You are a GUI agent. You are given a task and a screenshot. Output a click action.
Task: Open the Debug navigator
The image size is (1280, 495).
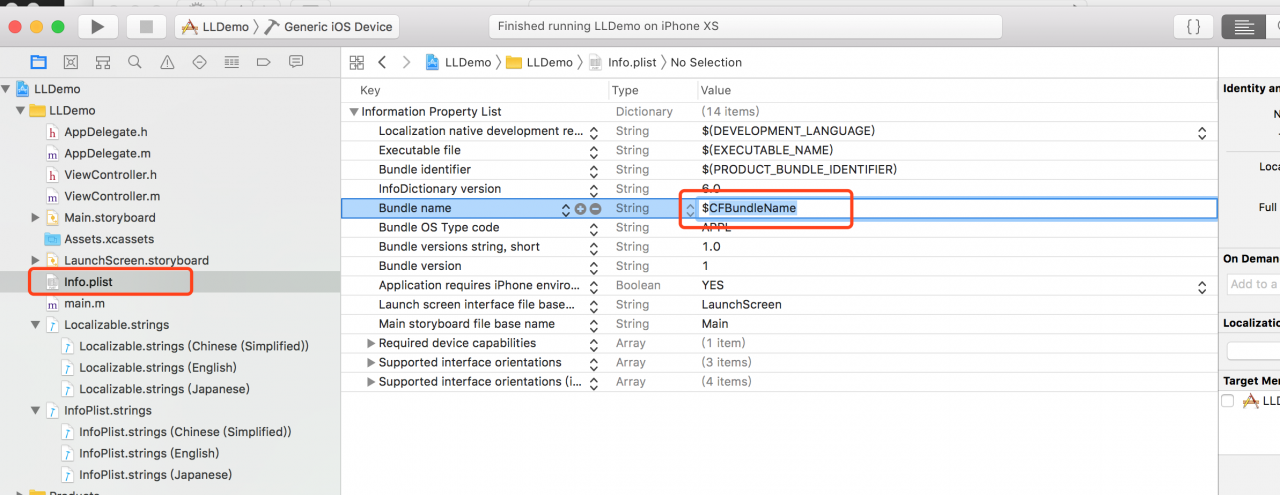(231, 62)
